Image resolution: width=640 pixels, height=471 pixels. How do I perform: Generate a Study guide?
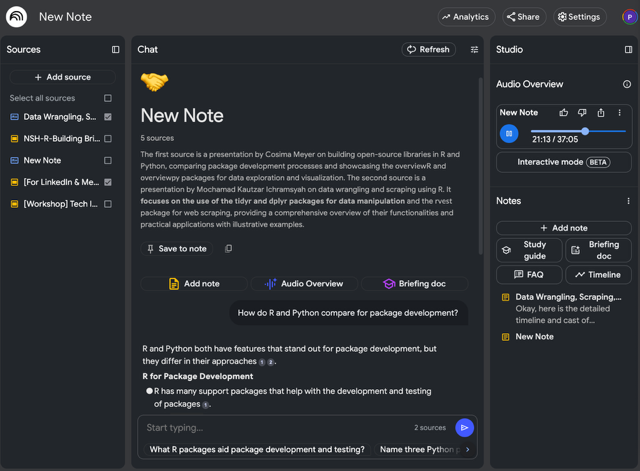click(x=529, y=250)
